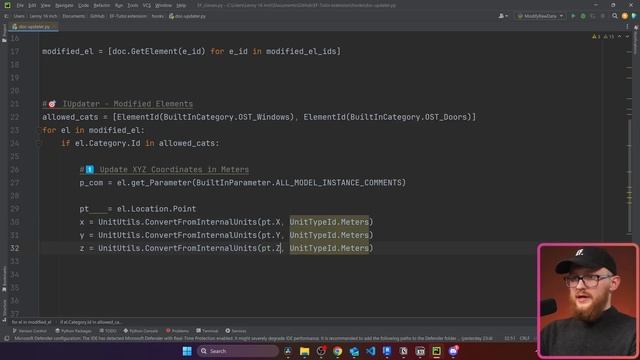Click the green Run button
Screen dimensions: 640x360
click(x=573, y=16)
